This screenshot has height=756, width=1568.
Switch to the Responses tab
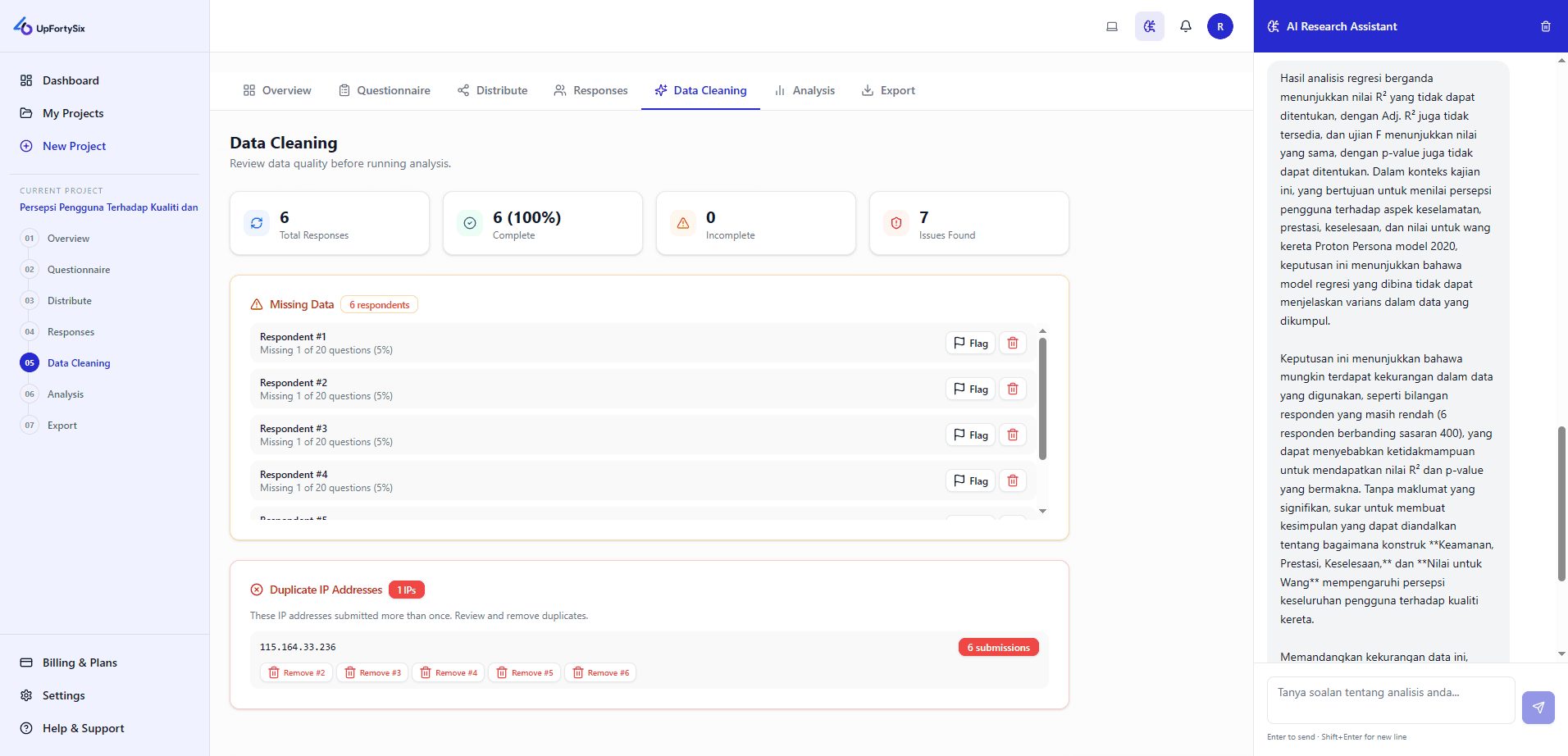tap(590, 90)
